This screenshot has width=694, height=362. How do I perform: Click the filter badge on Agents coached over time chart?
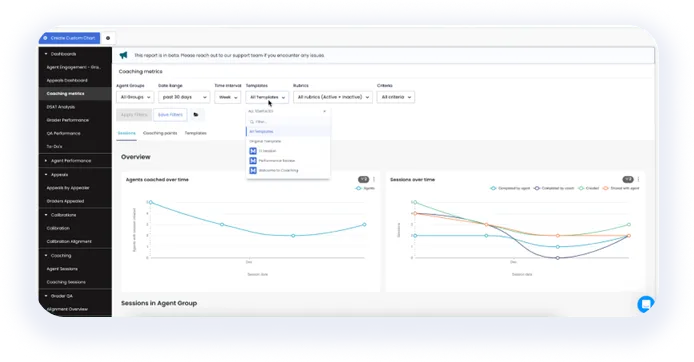click(x=363, y=180)
